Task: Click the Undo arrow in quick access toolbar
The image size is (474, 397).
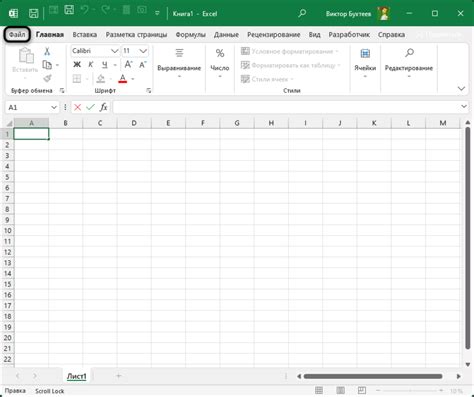Action: coord(85,10)
